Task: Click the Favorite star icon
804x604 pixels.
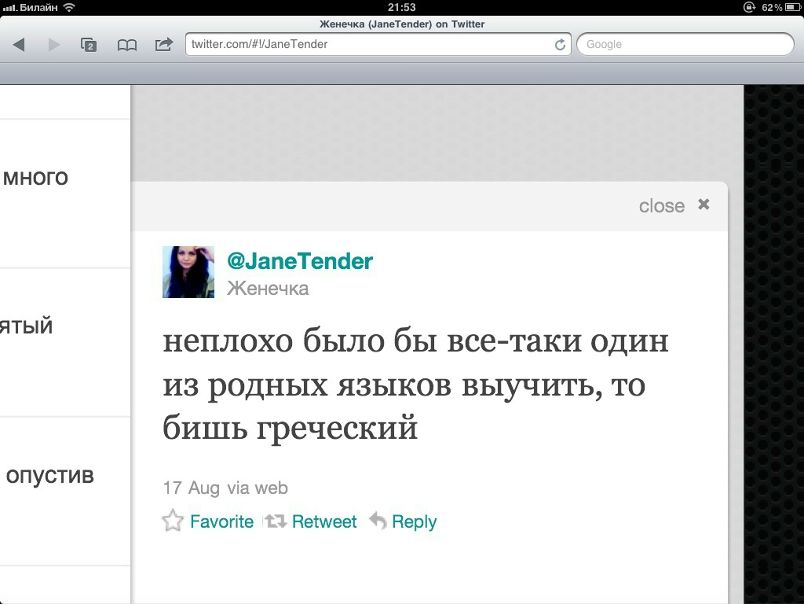Action: (173, 520)
